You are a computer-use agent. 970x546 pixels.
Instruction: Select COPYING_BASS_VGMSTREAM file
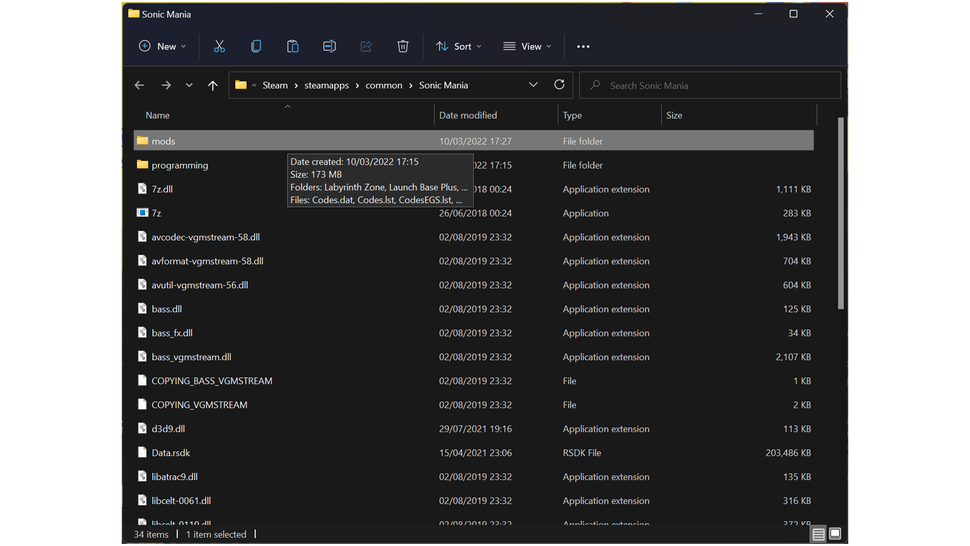tap(212, 381)
